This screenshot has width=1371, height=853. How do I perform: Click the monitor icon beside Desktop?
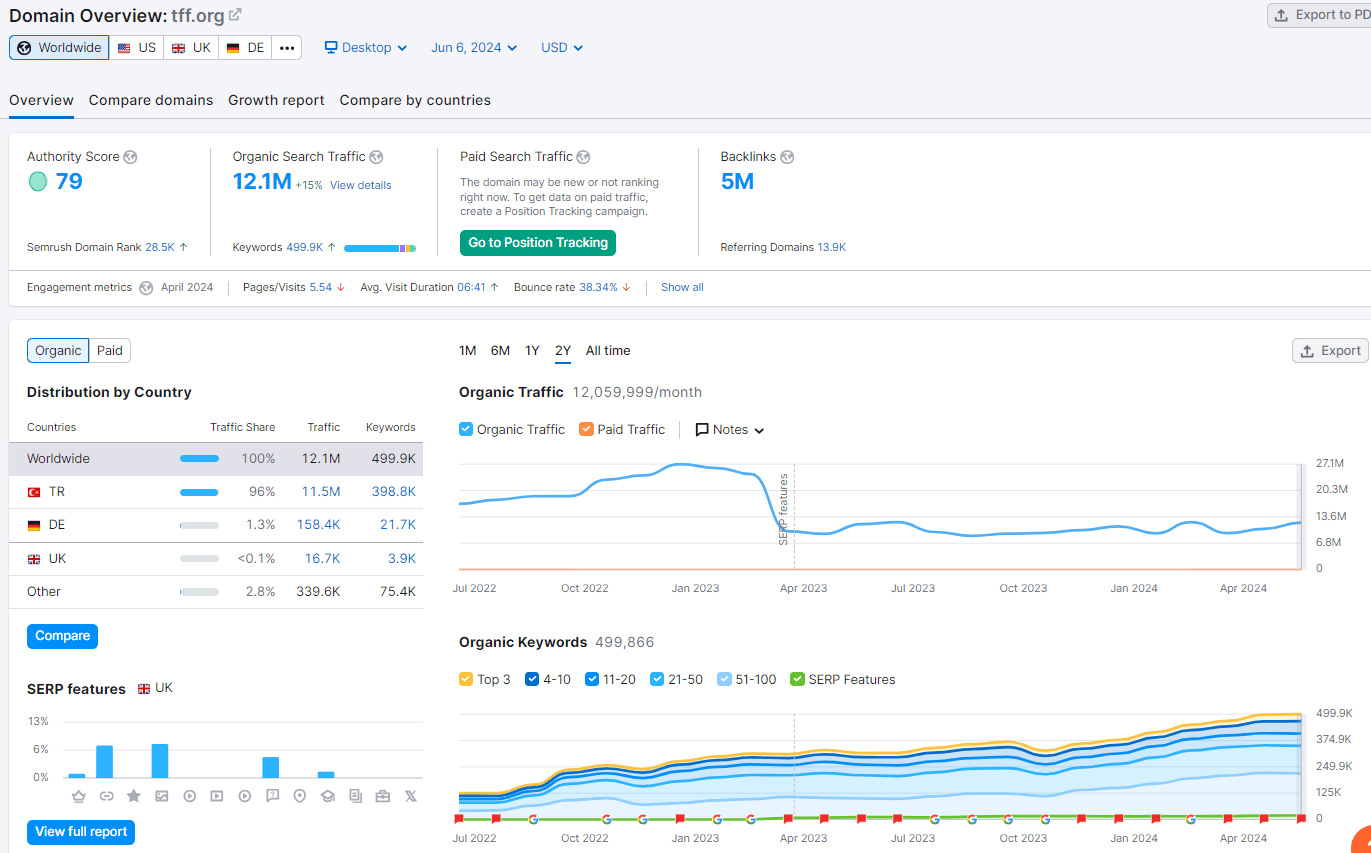pos(331,47)
